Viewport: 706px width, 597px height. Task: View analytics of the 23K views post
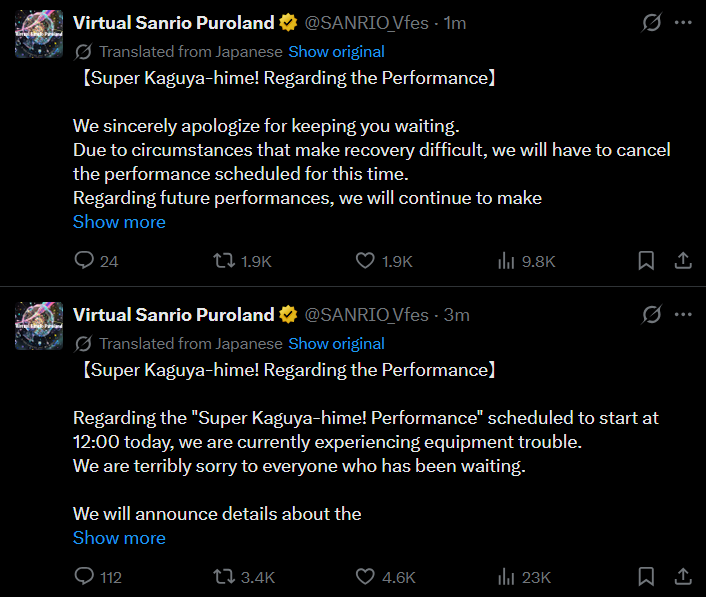506,577
